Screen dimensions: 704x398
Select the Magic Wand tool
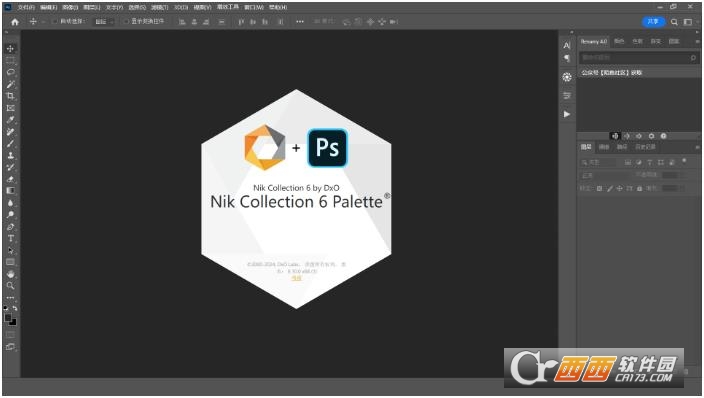click(10, 84)
